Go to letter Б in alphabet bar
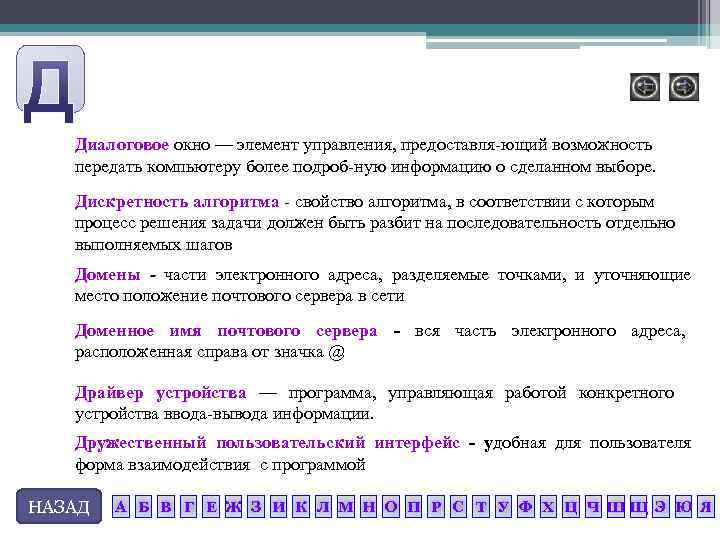 [143, 507]
